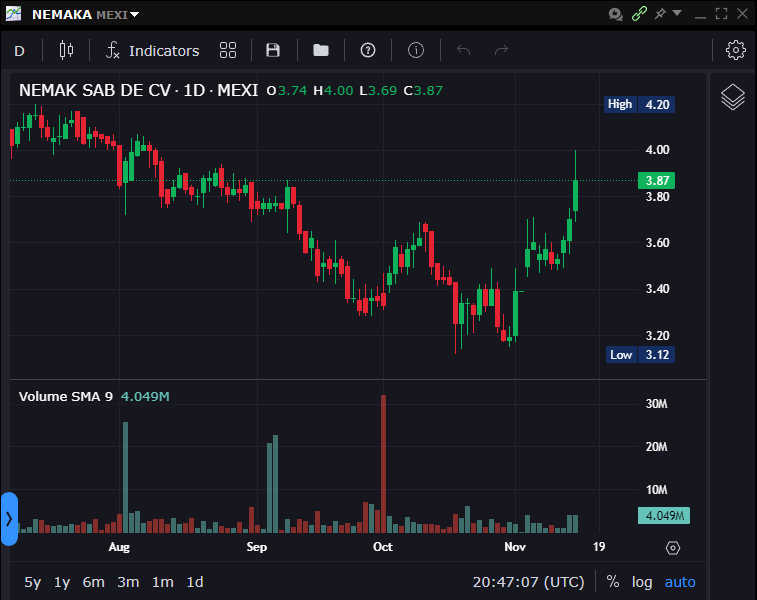The width and height of the screenshot is (757, 600).
Task: Open the help question mark
Action: (368, 50)
